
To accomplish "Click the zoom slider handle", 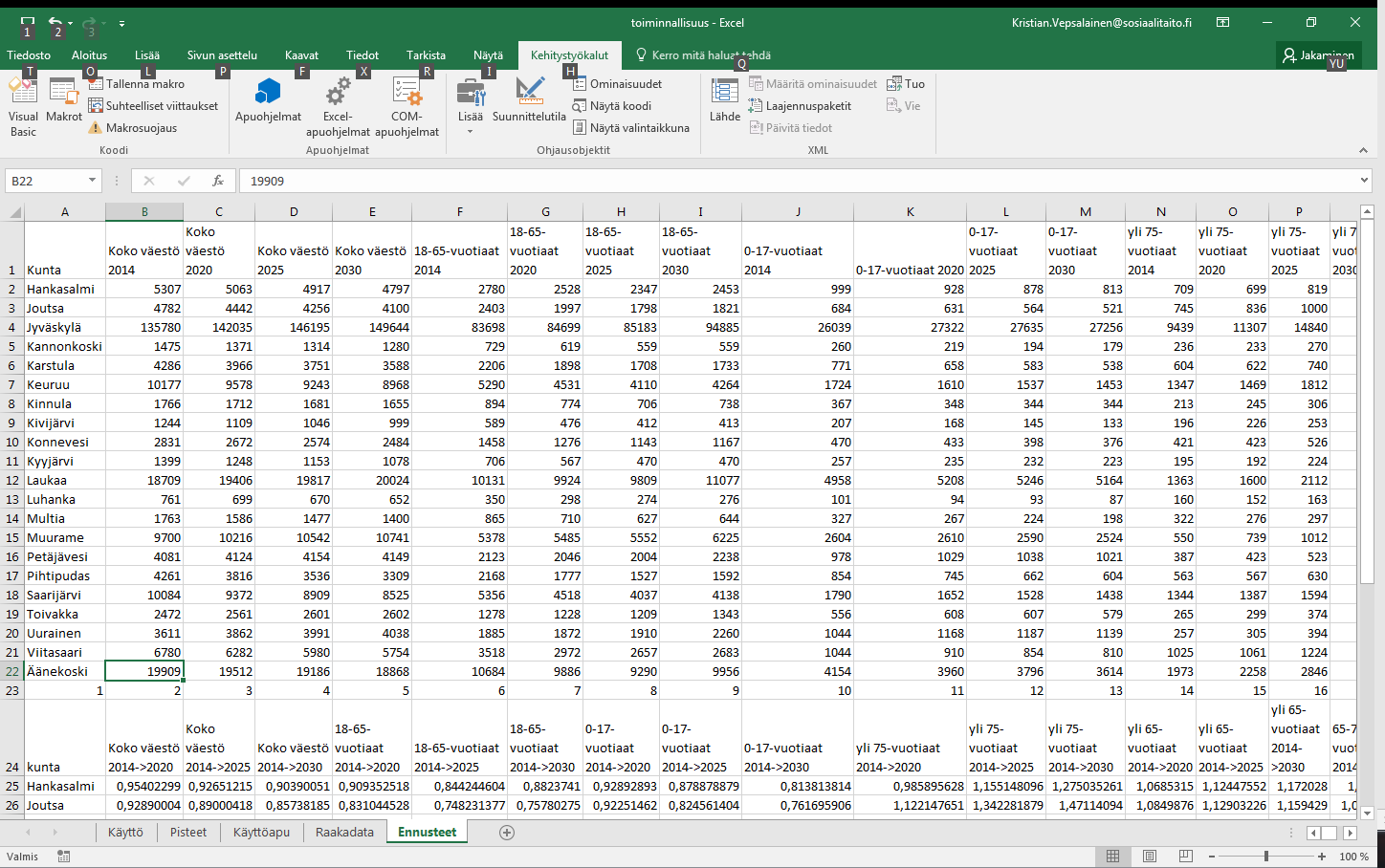I will [x=1266, y=857].
